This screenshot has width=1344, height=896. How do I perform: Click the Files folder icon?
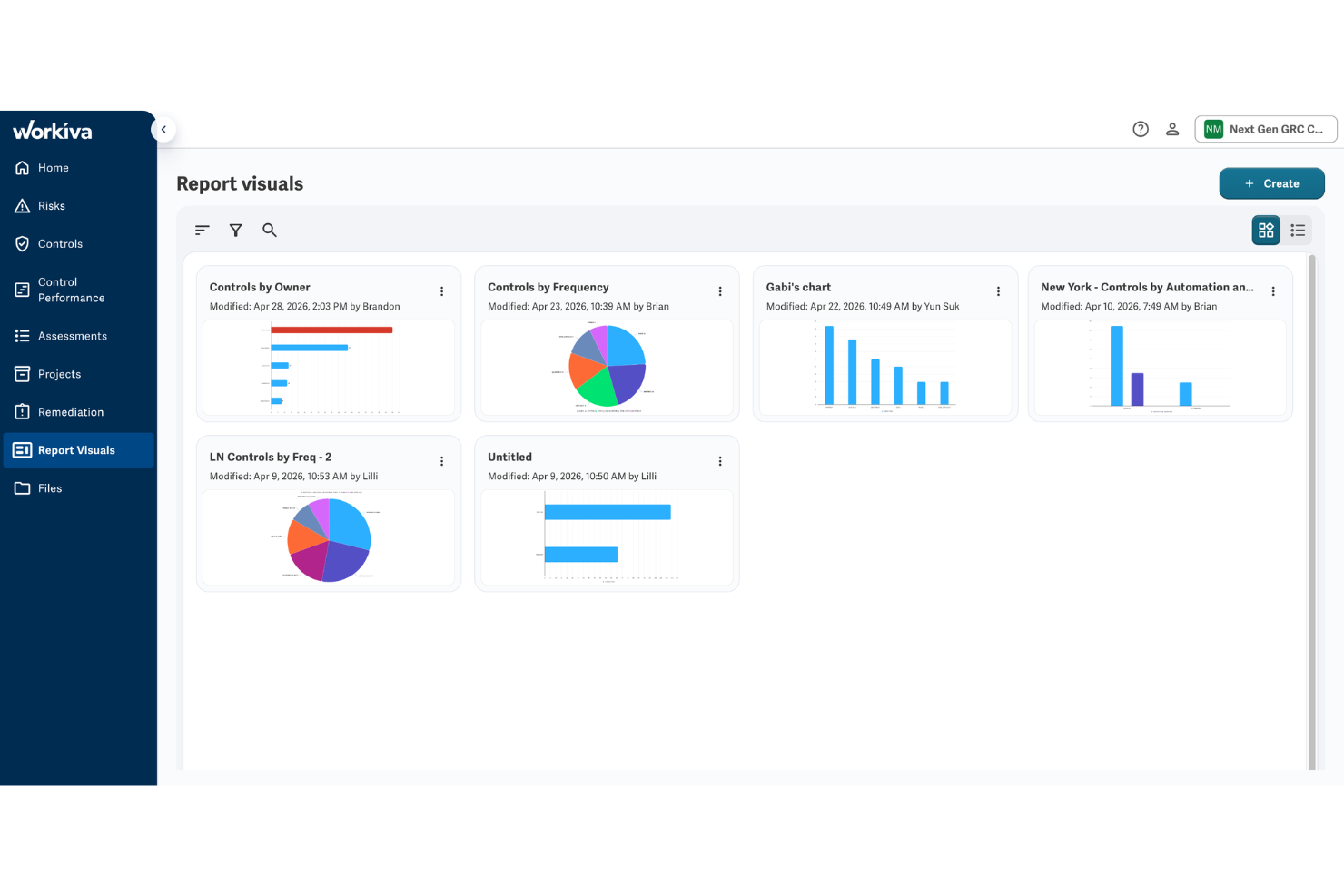click(x=23, y=488)
